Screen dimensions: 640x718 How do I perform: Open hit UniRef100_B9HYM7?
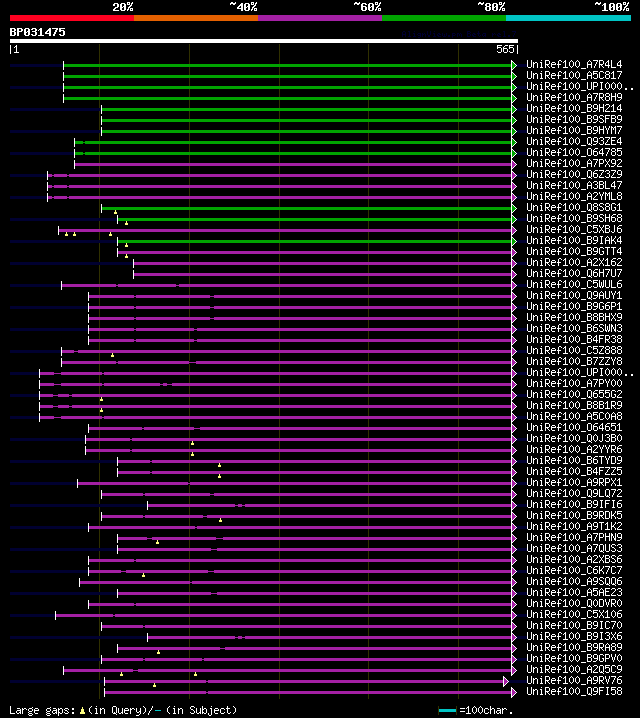[574, 131]
